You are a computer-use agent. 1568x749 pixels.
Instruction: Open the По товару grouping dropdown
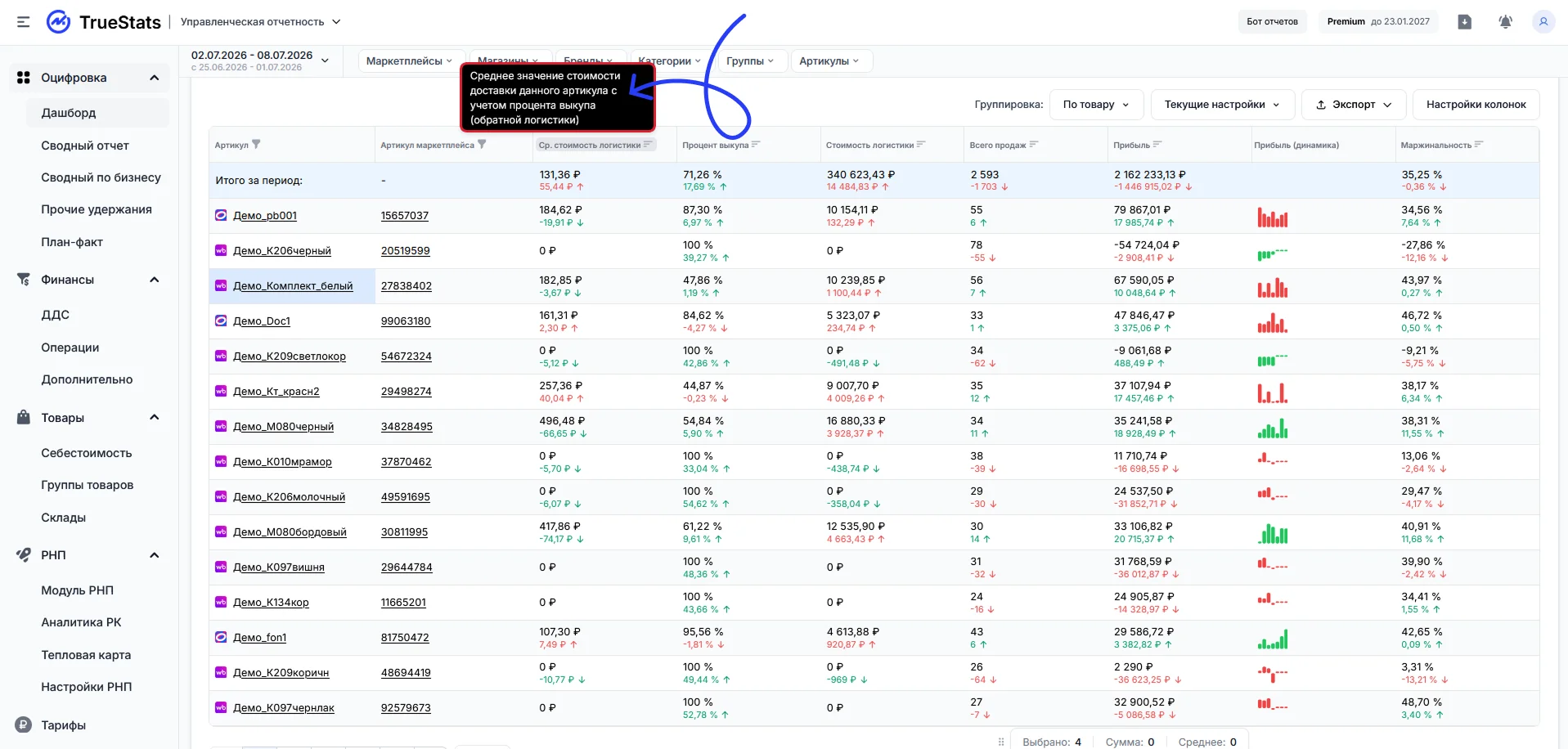click(1096, 105)
